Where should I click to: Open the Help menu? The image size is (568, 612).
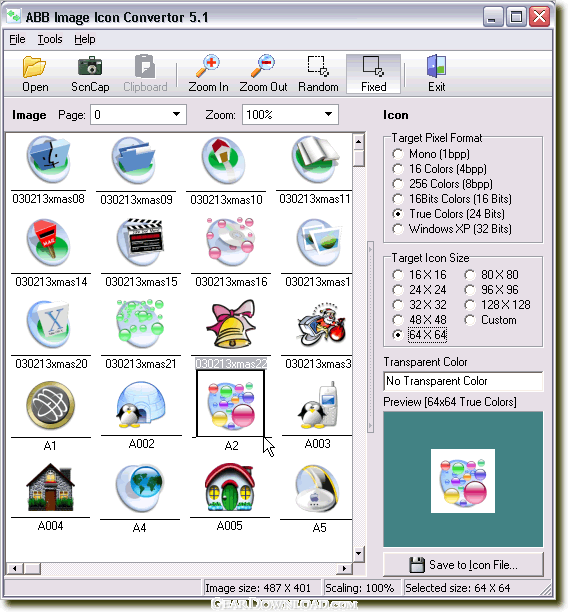85,39
